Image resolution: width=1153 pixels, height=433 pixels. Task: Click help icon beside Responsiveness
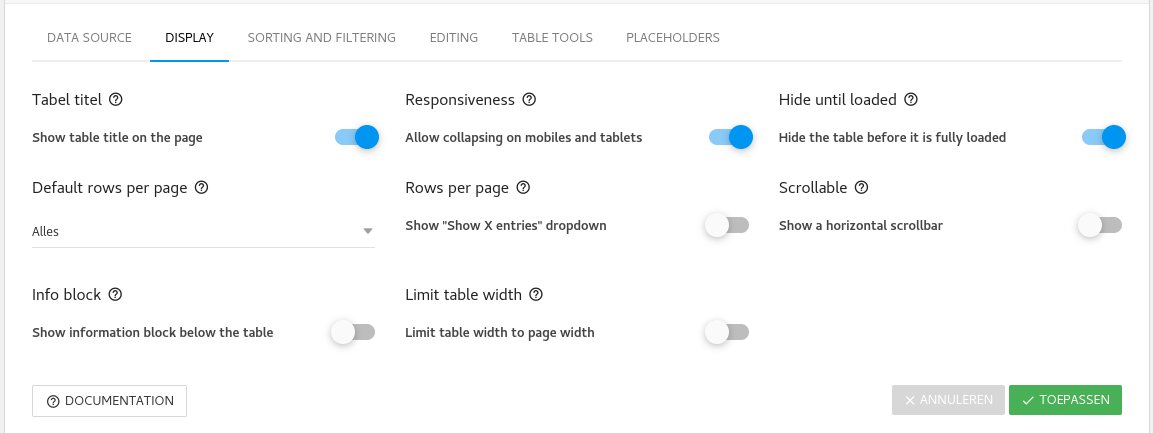click(x=529, y=99)
